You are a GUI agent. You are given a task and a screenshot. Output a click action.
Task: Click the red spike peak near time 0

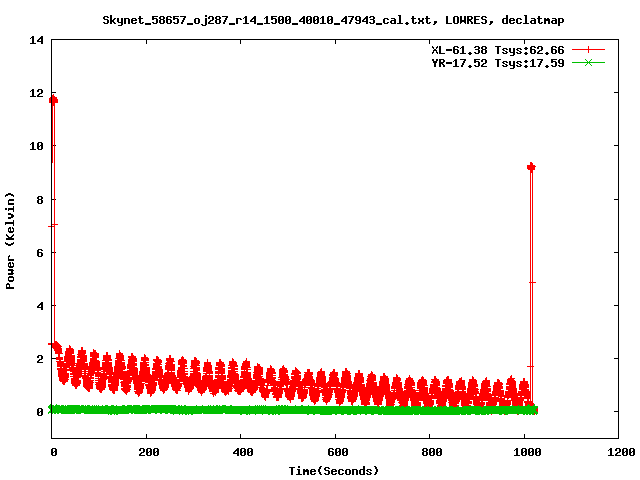[x=53, y=100]
